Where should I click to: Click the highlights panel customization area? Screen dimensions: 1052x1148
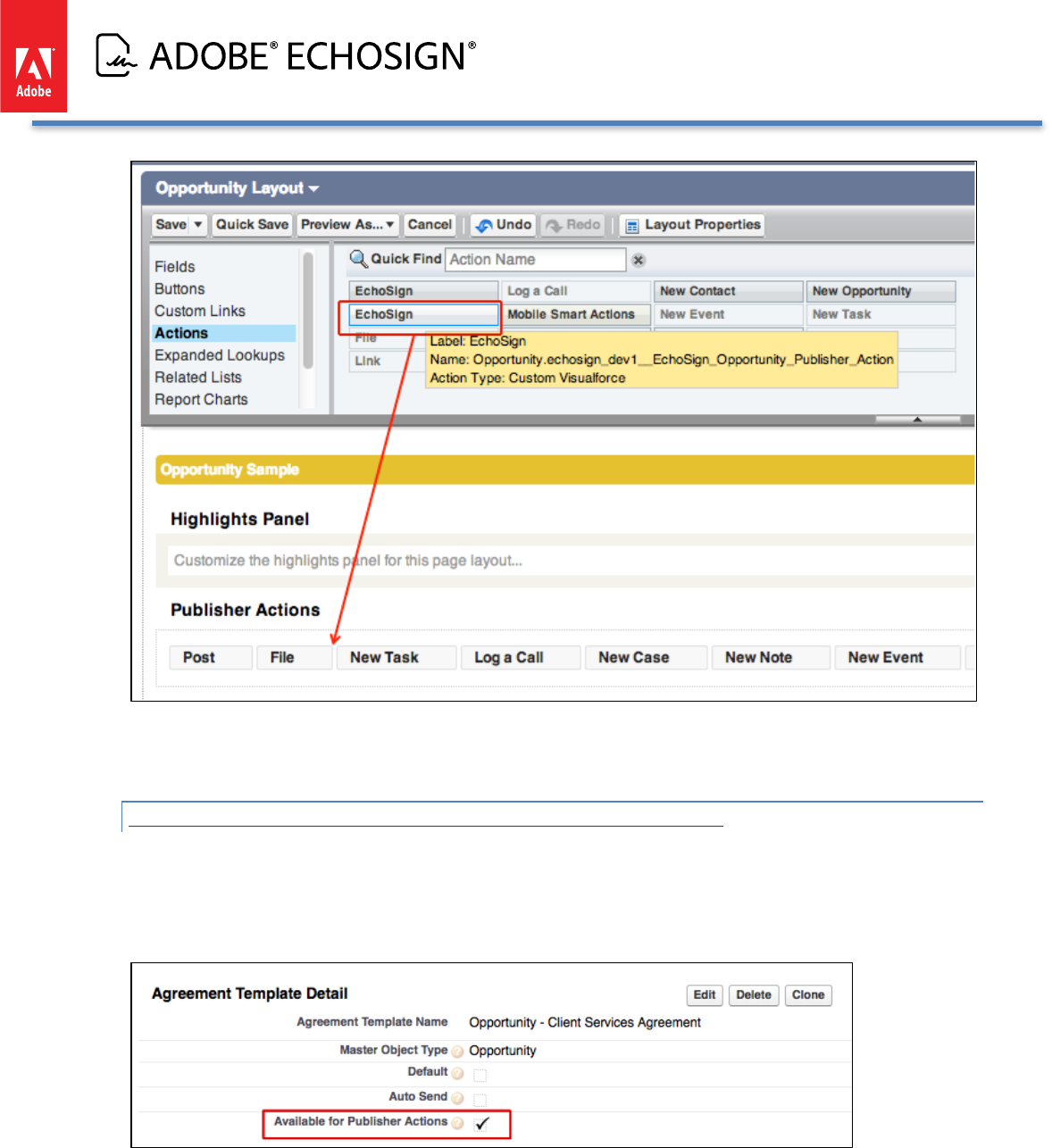click(572, 561)
